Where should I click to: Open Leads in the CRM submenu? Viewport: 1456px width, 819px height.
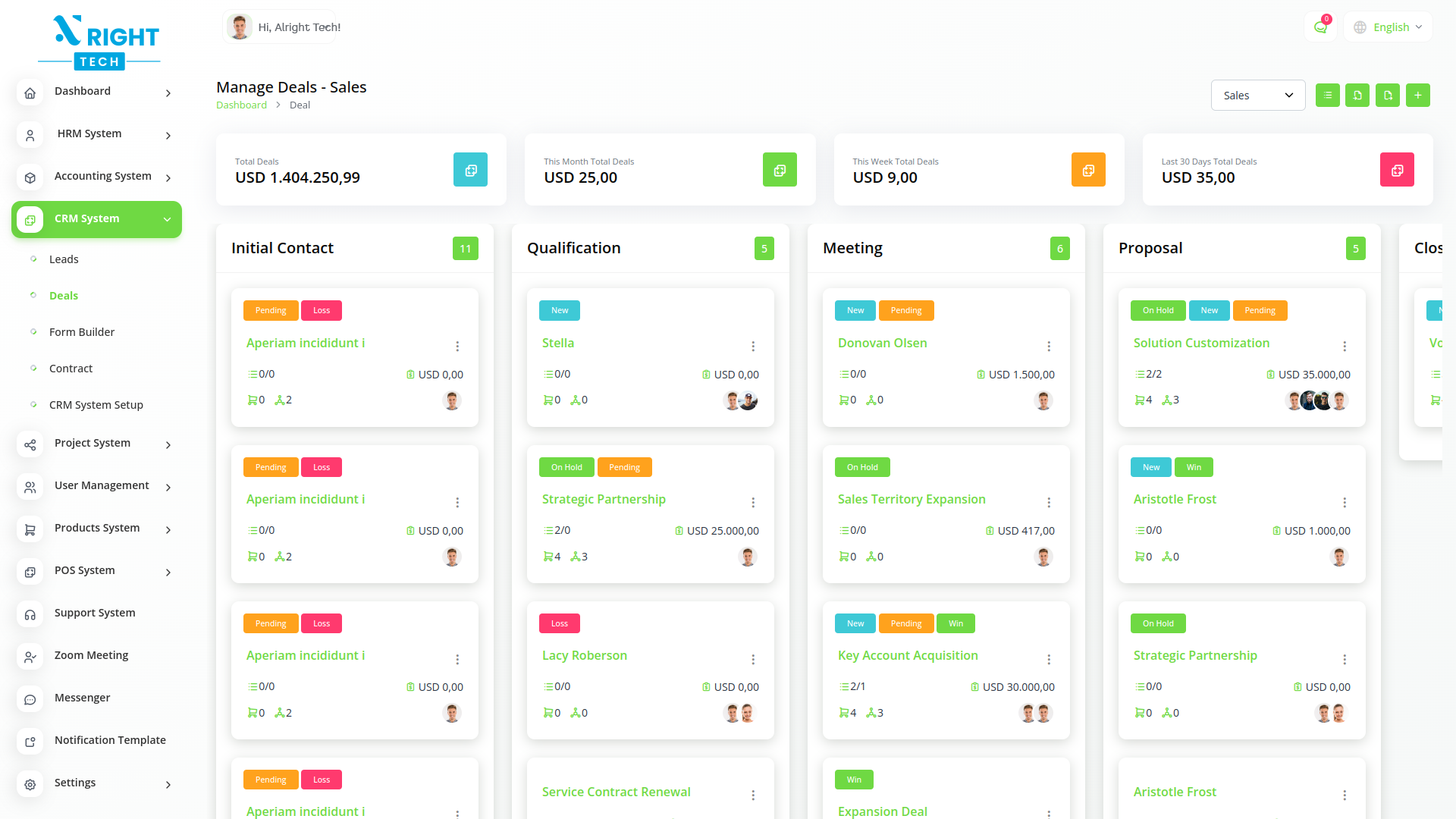tap(64, 259)
